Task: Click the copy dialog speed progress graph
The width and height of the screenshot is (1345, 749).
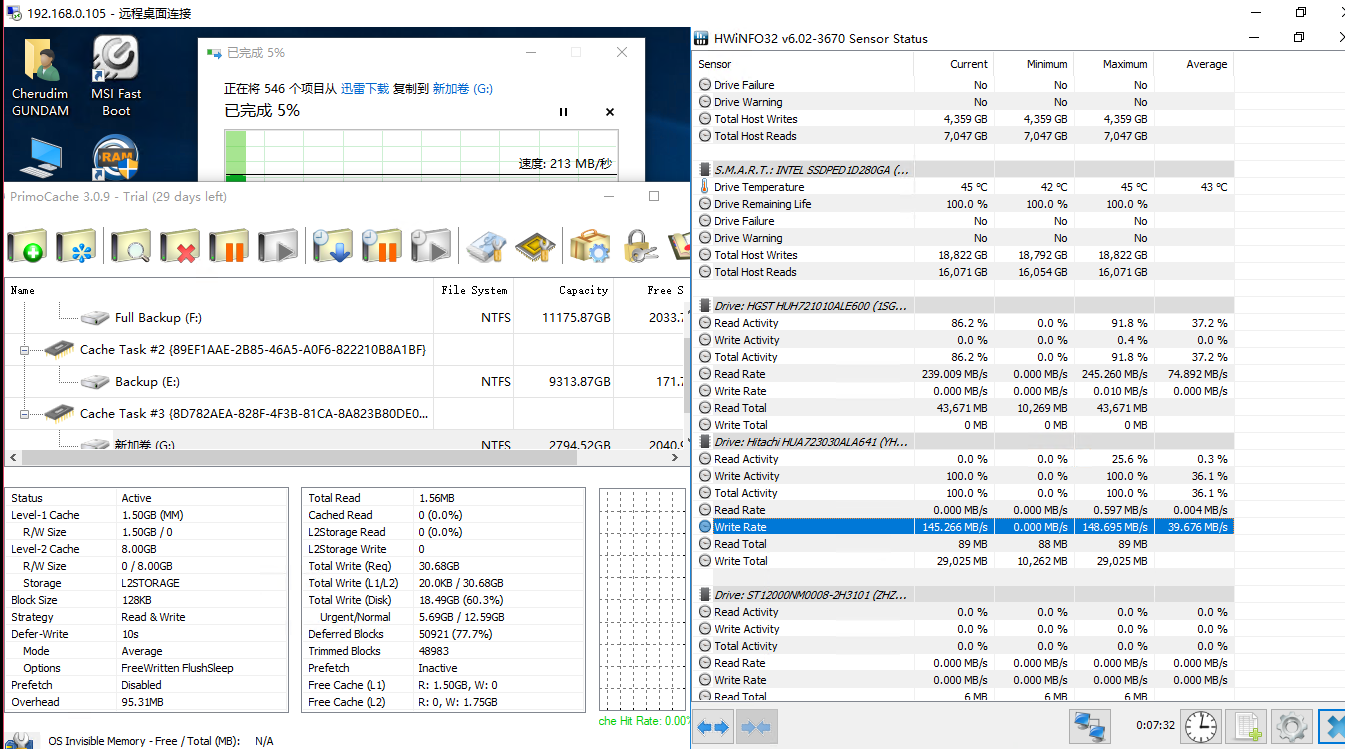Action: pyautogui.click(x=421, y=155)
